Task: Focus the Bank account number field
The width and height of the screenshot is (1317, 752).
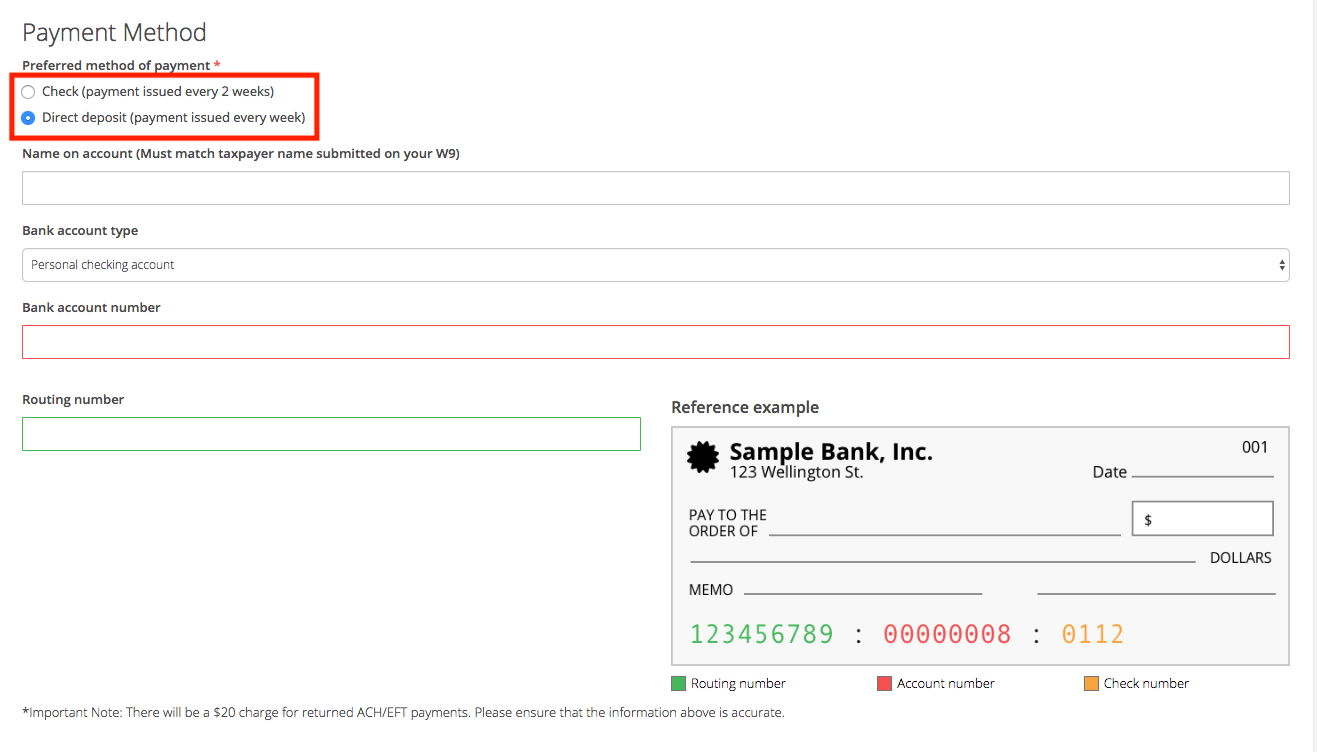Action: pos(656,342)
